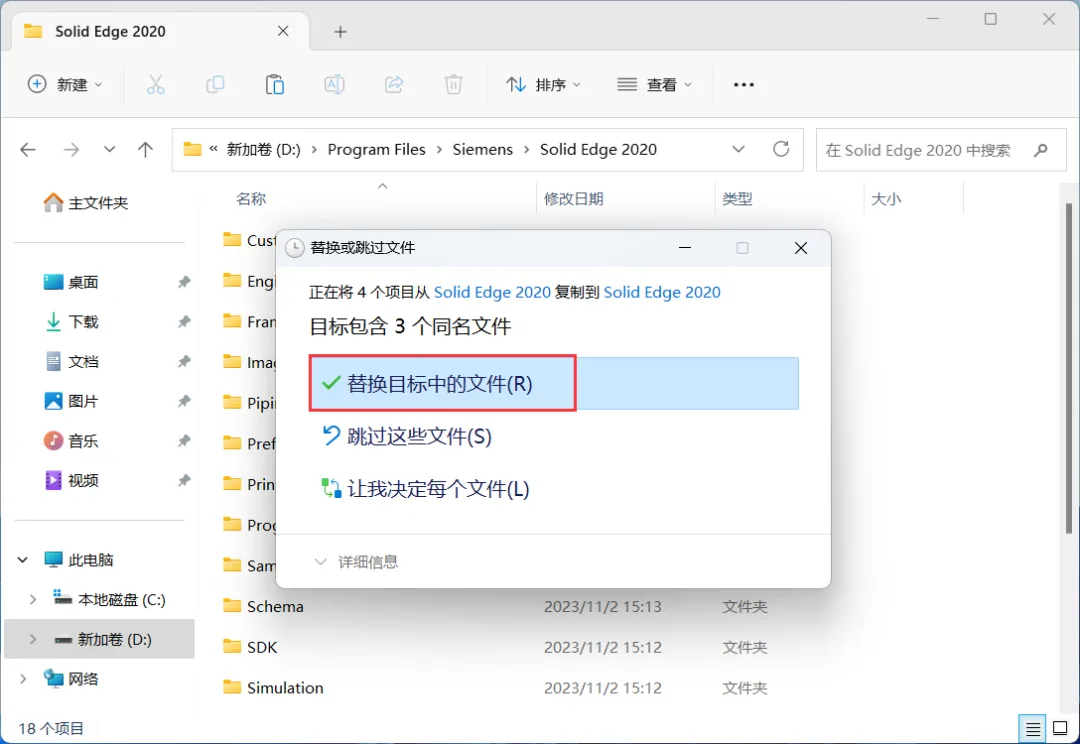
Task: Refresh the Solid Edge 2020 folder
Action: point(781,149)
